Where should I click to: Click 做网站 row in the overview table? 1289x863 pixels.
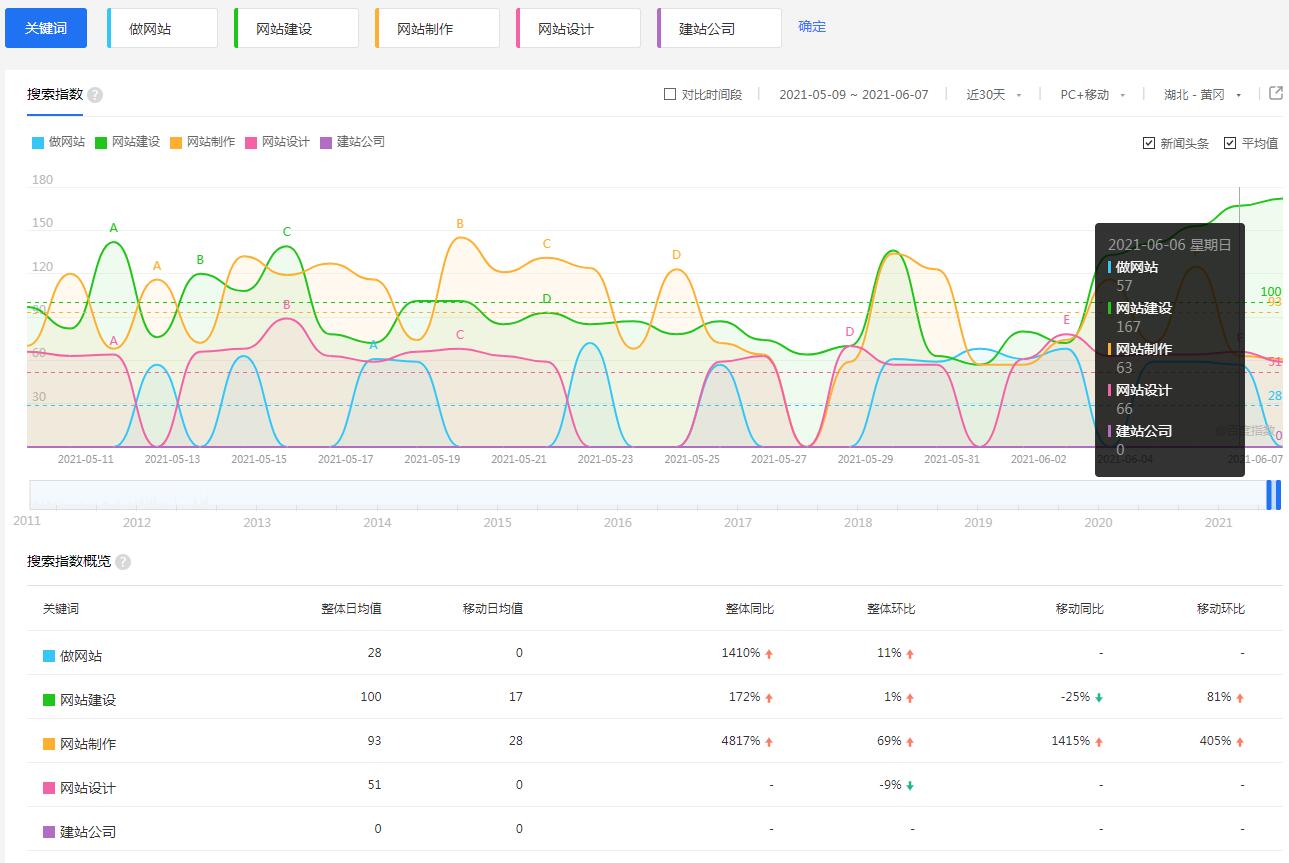coord(655,653)
